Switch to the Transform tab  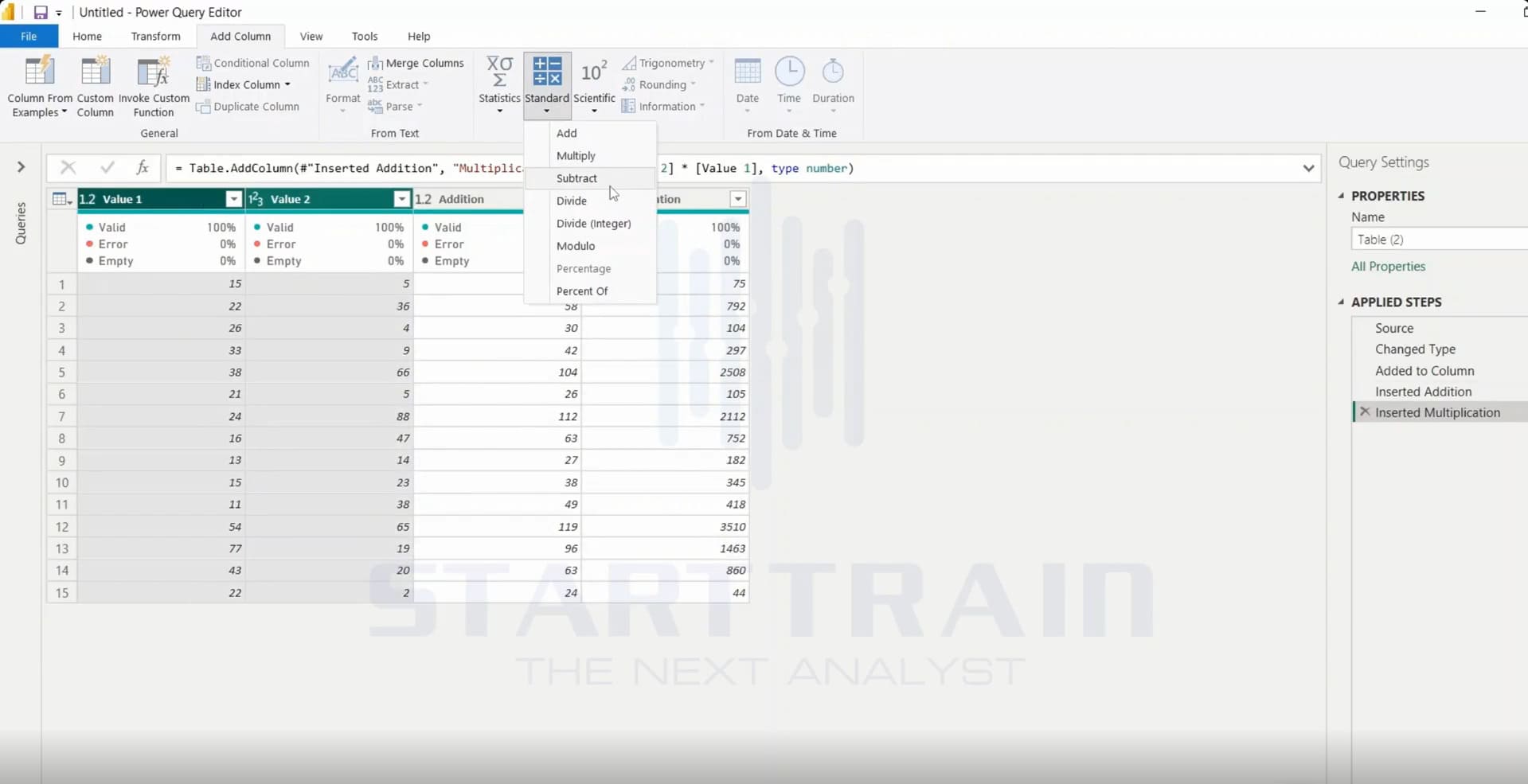point(155,37)
